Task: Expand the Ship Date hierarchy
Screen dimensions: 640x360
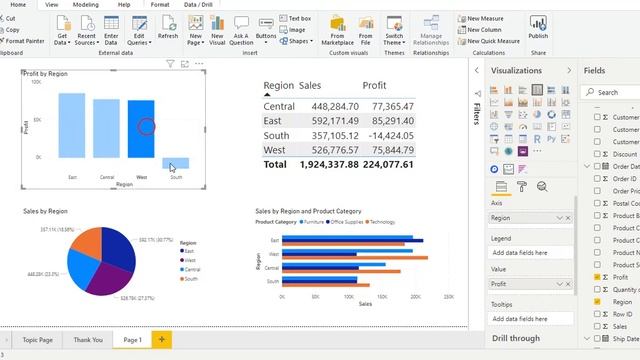Action: (x=587, y=338)
